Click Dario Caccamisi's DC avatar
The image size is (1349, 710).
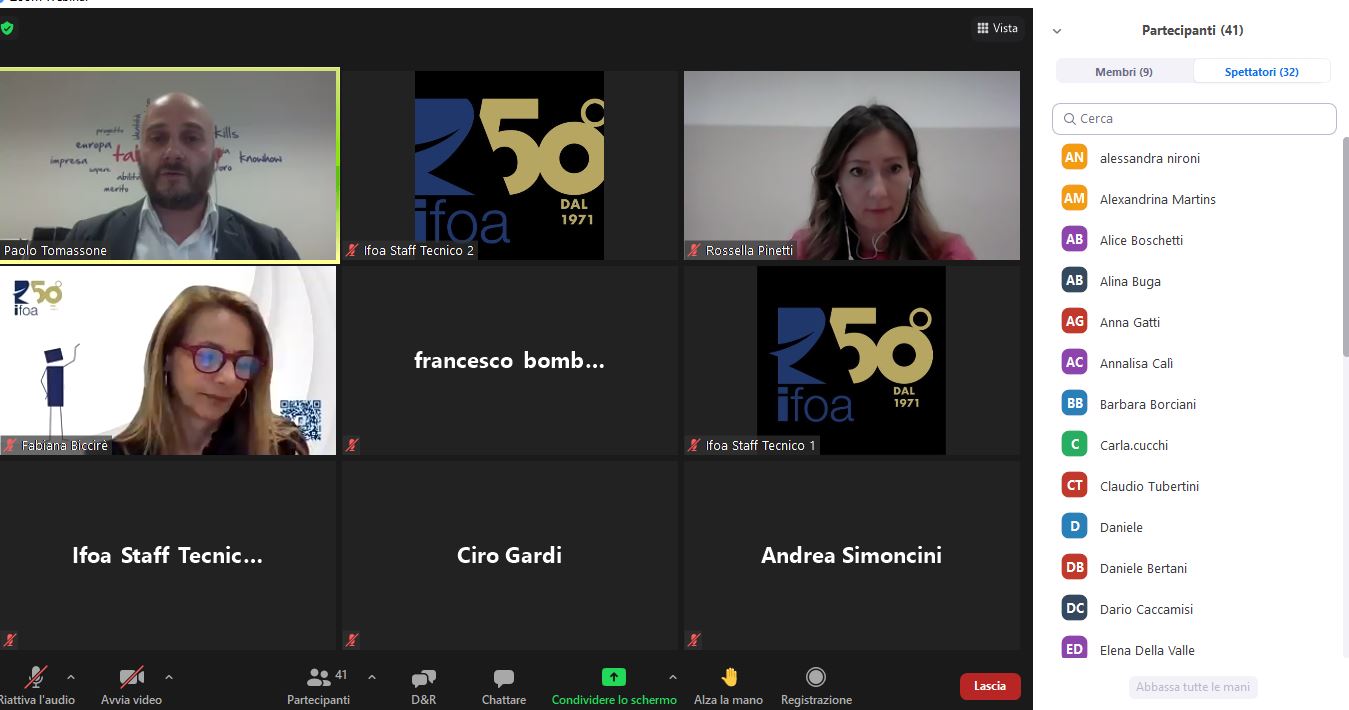[x=1074, y=609]
